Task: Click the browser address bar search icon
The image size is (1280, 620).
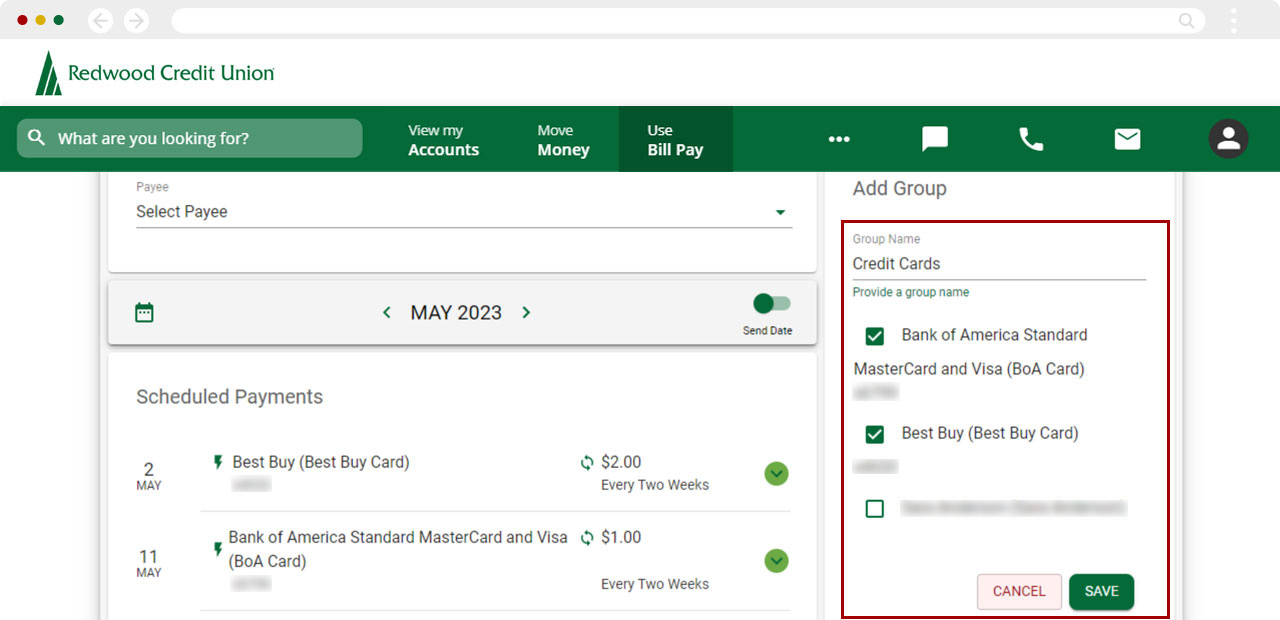Action: (1187, 20)
